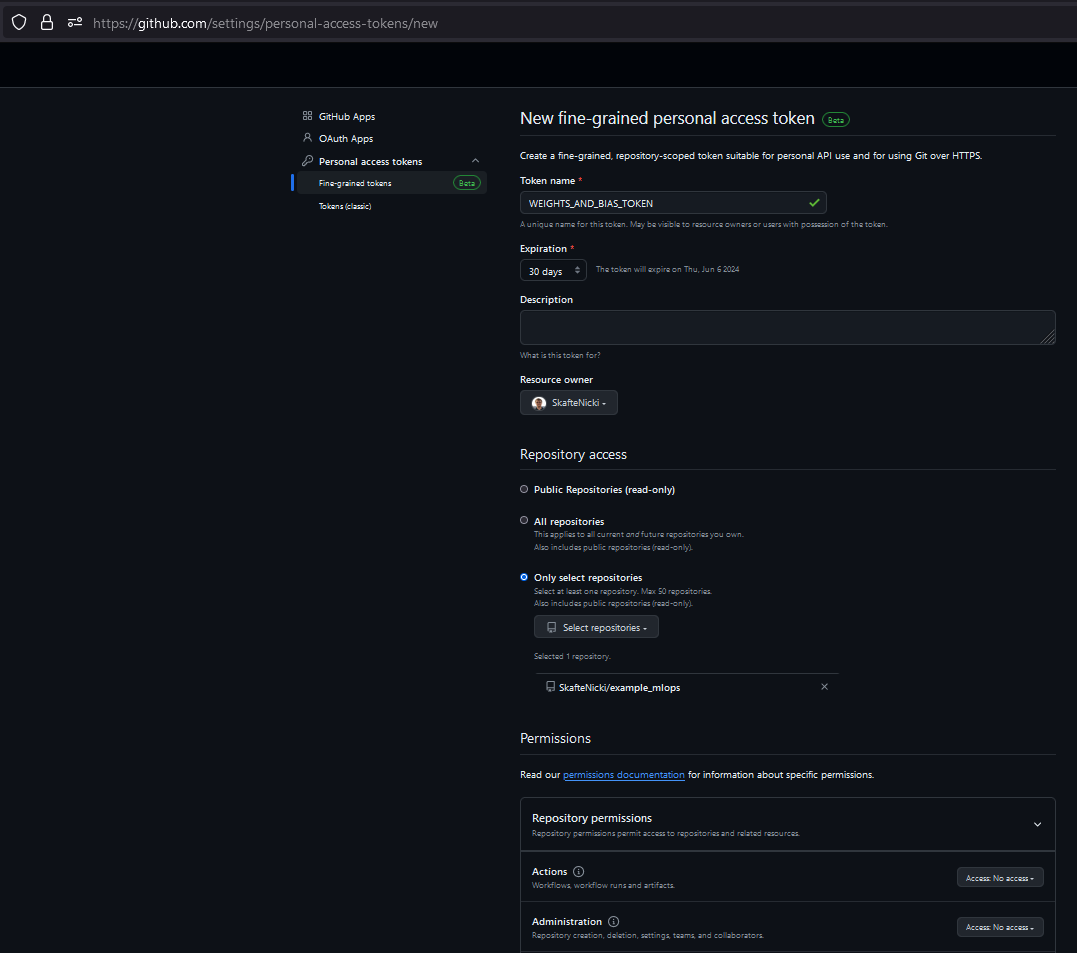Viewport: 1077px width, 953px height.
Task: Click Personal access tokens in the sidebar
Action: point(370,161)
